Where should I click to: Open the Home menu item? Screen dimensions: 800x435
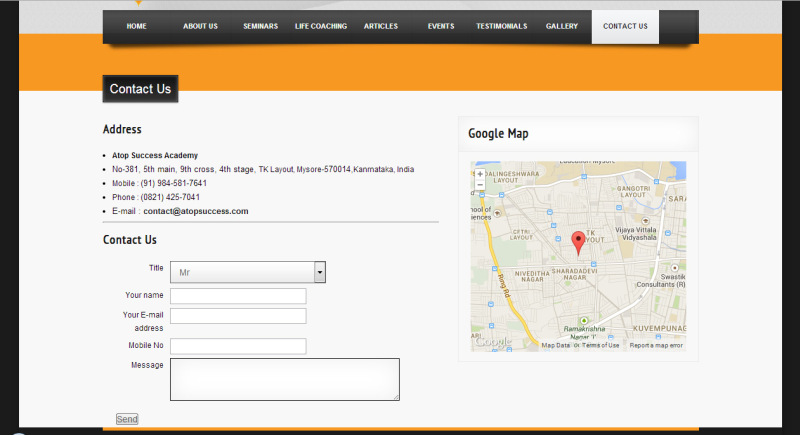pyautogui.click(x=136, y=26)
